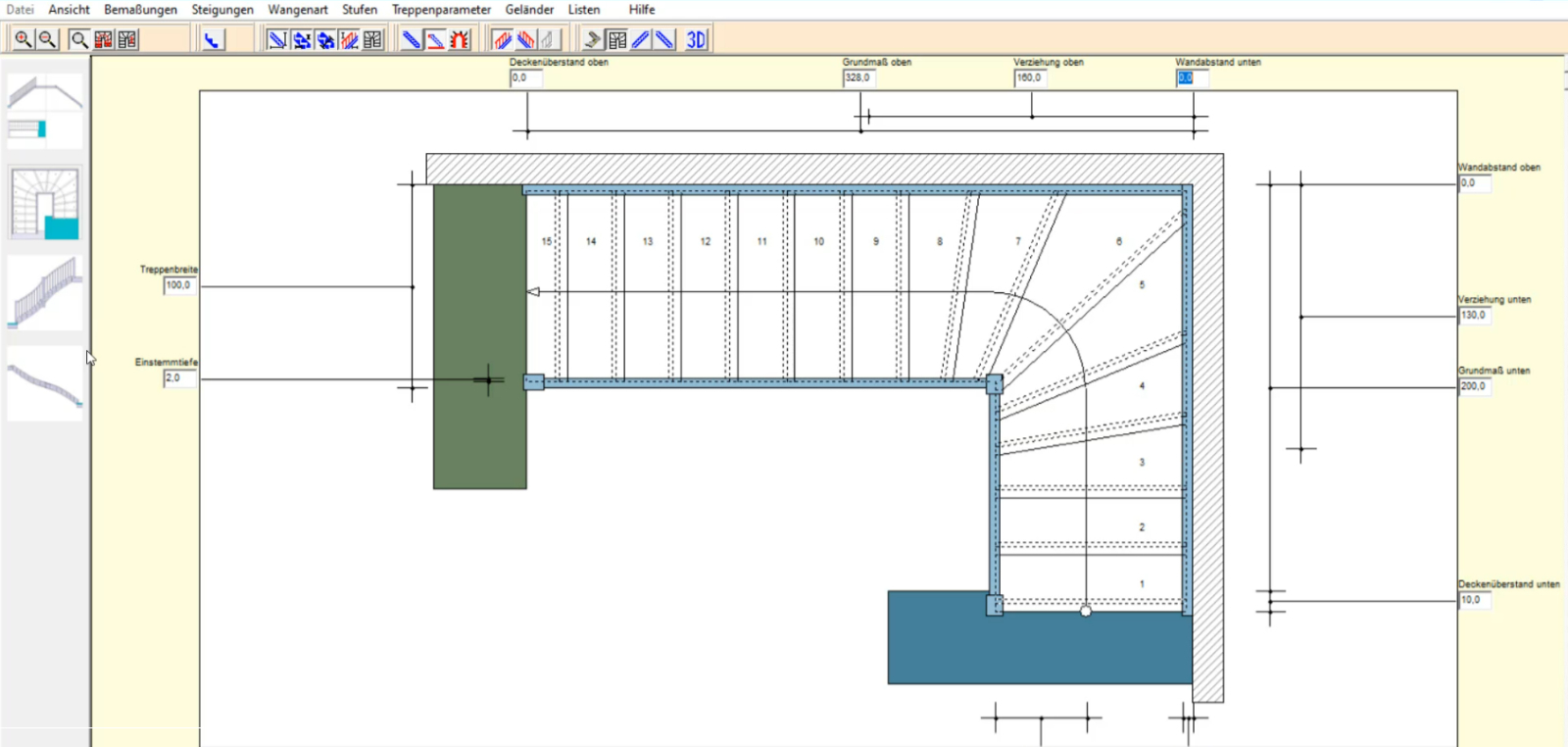This screenshot has height=747, width=1568.
Task: Click the Deckenüberstand unten value field
Action: coord(1474,600)
